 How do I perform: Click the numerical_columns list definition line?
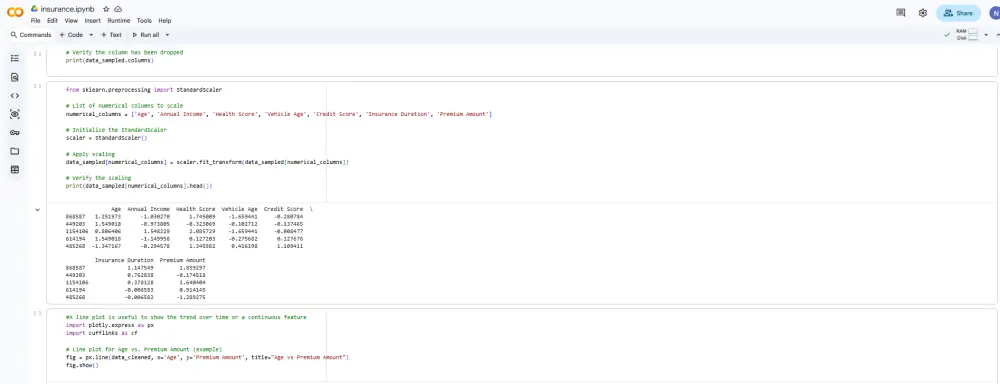click(278, 114)
